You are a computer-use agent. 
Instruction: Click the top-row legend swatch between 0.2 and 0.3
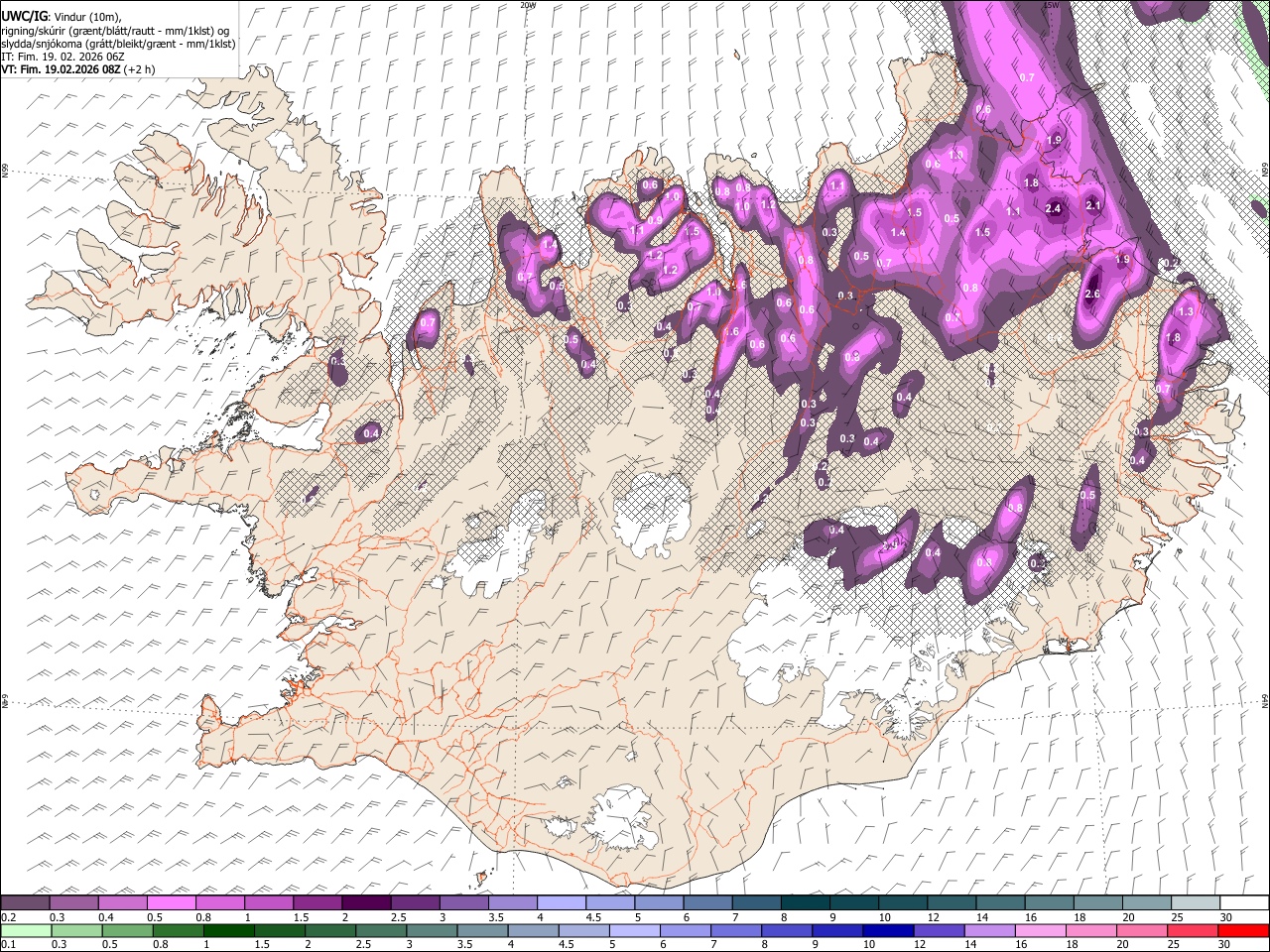coord(25,903)
